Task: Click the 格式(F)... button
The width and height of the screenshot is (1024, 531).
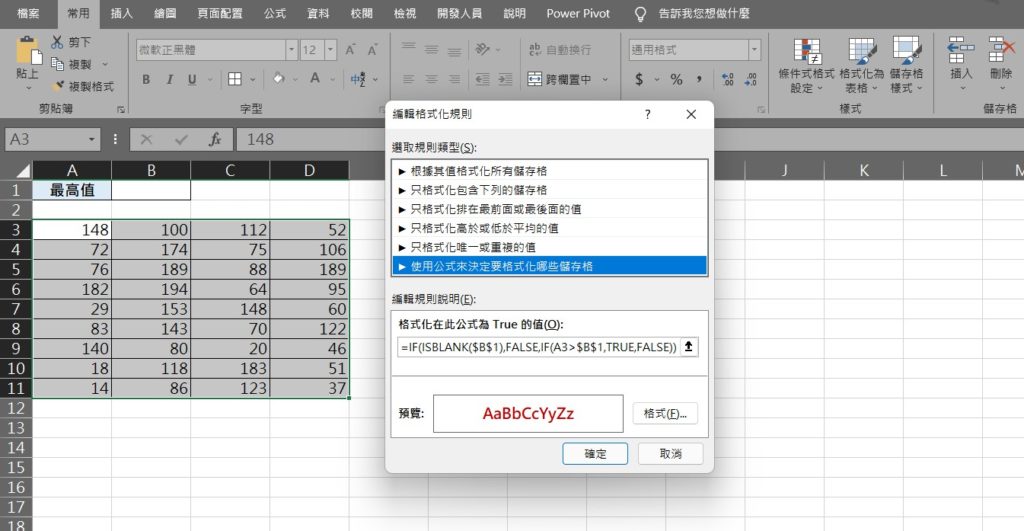Action: coord(665,413)
